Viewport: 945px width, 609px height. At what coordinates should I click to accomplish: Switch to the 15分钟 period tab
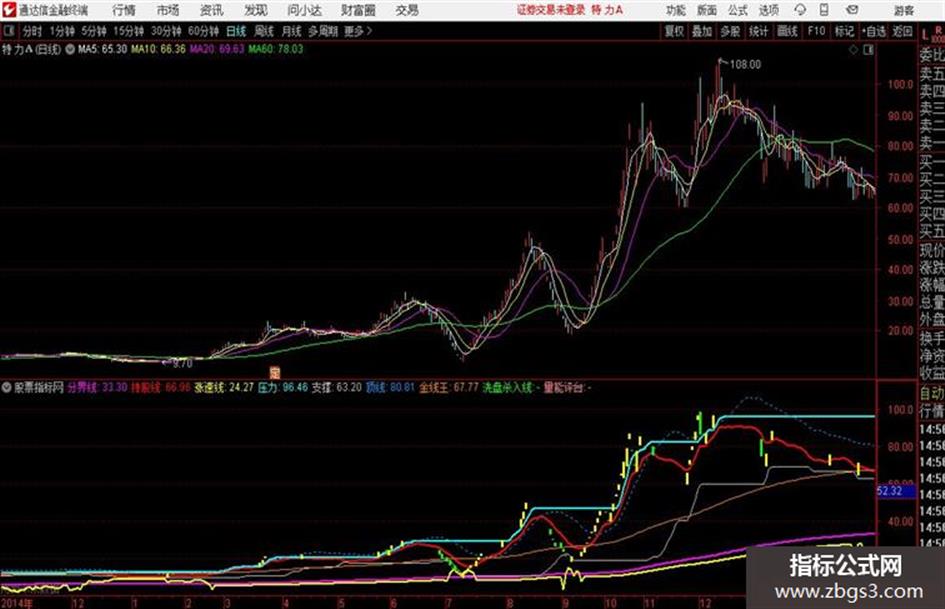[128, 31]
